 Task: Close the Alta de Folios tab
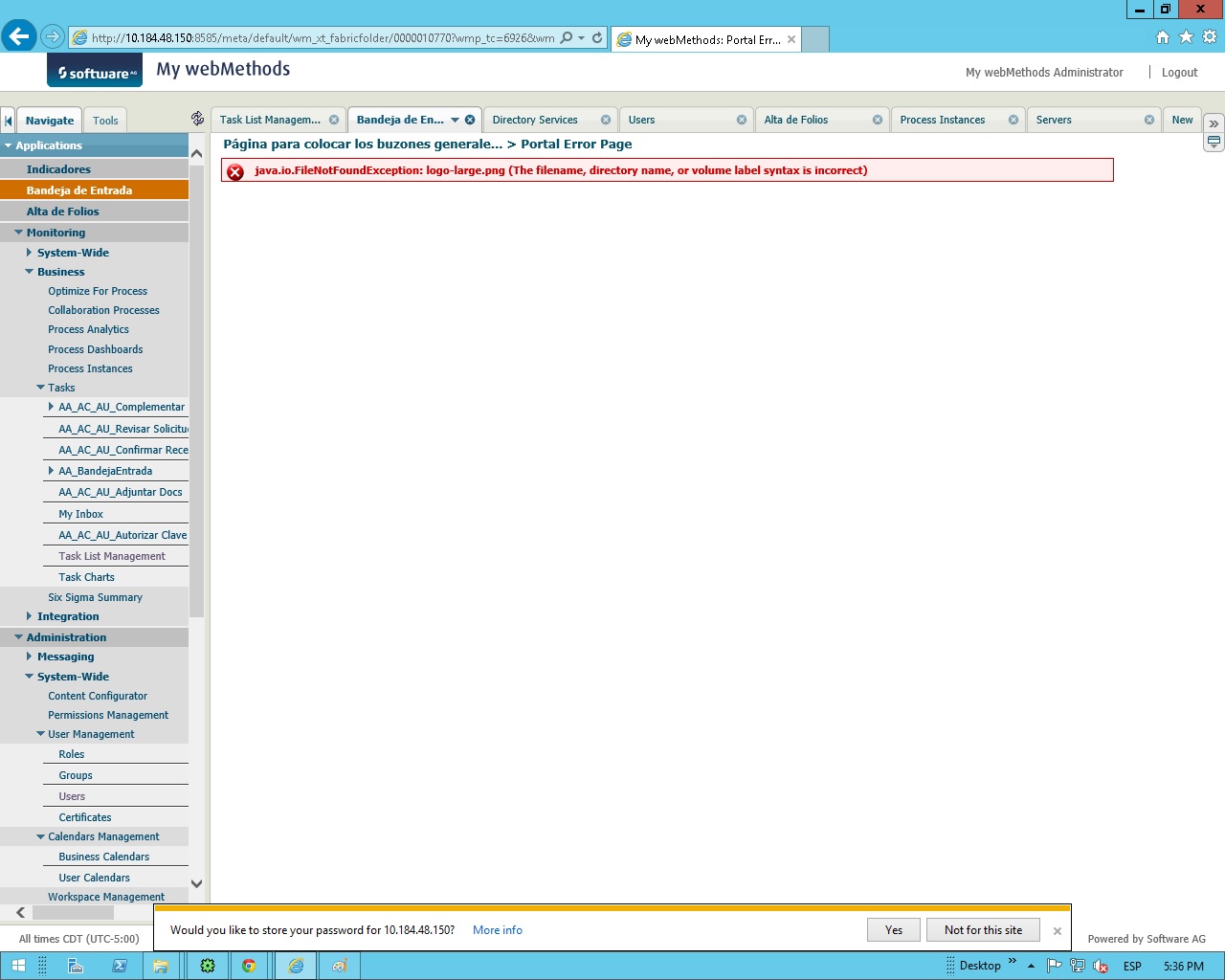click(878, 120)
